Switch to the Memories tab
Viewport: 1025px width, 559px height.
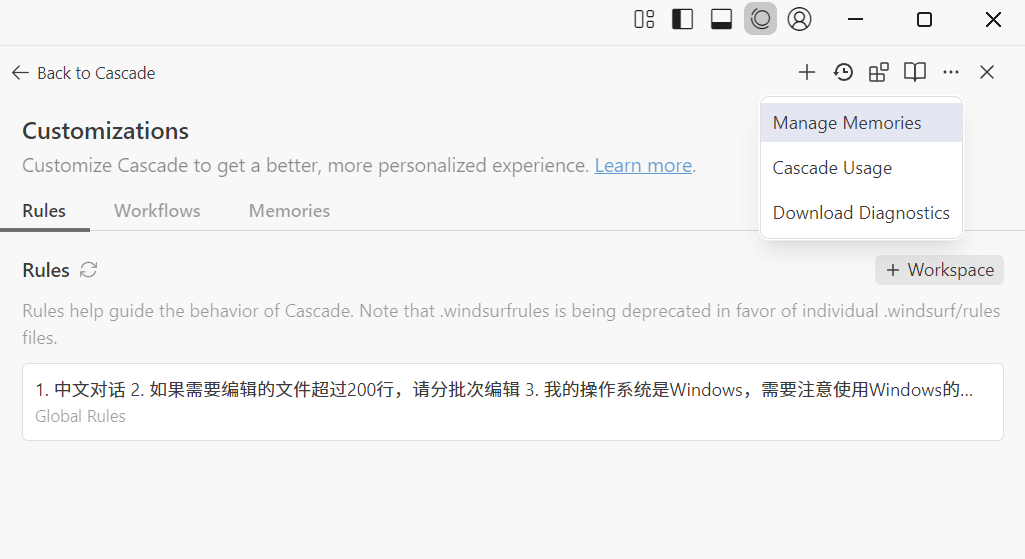click(289, 211)
